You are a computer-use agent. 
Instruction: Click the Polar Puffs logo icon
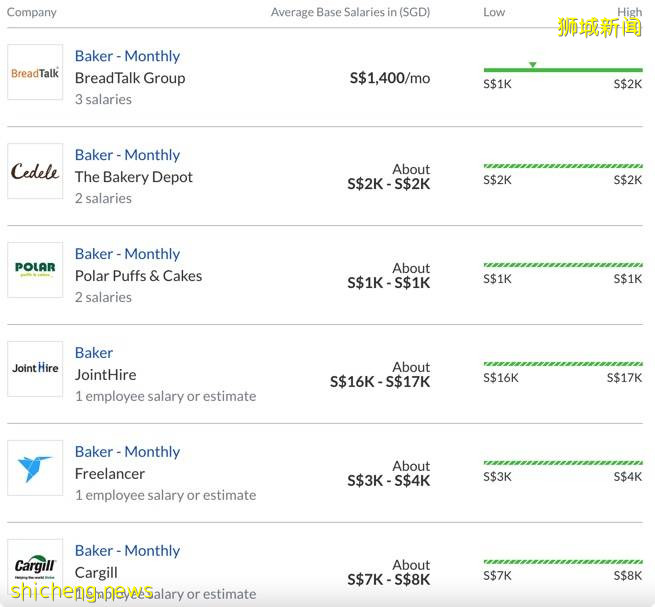[35, 270]
